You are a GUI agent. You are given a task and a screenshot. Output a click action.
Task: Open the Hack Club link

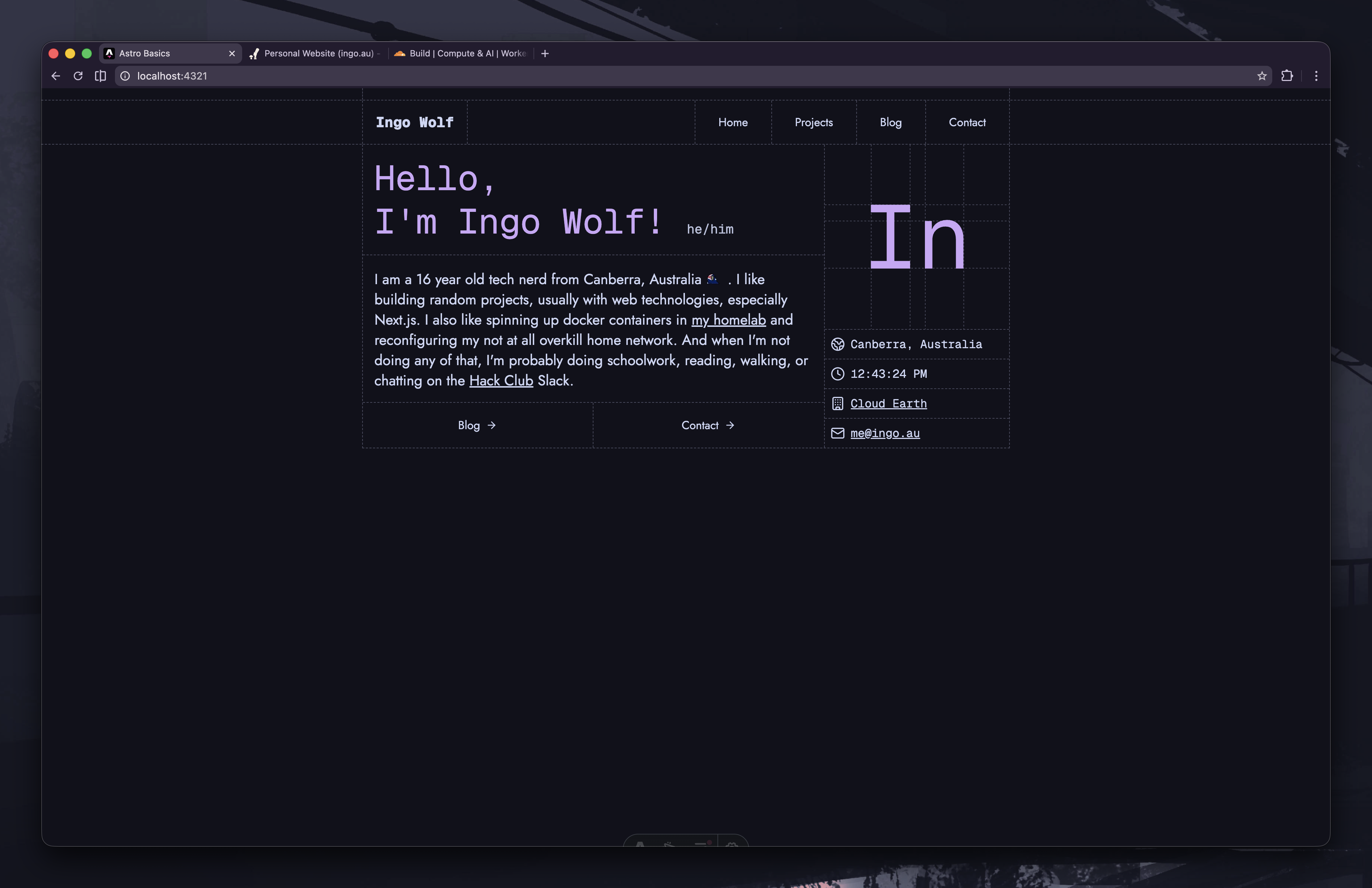[x=501, y=381]
